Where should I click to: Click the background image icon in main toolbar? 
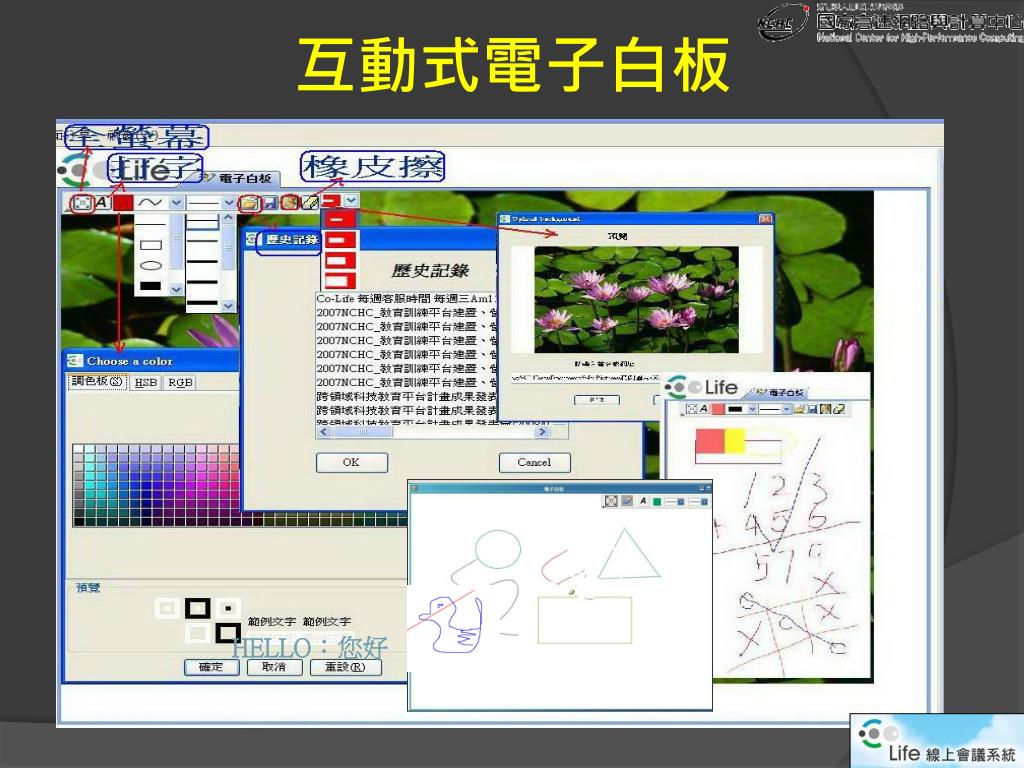point(290,203)
